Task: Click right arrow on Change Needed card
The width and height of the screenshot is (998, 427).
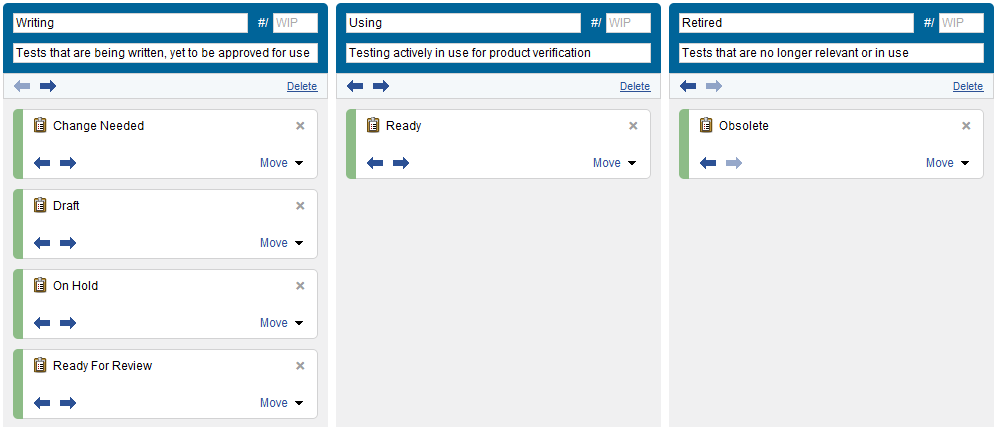Action: (67, 163)
